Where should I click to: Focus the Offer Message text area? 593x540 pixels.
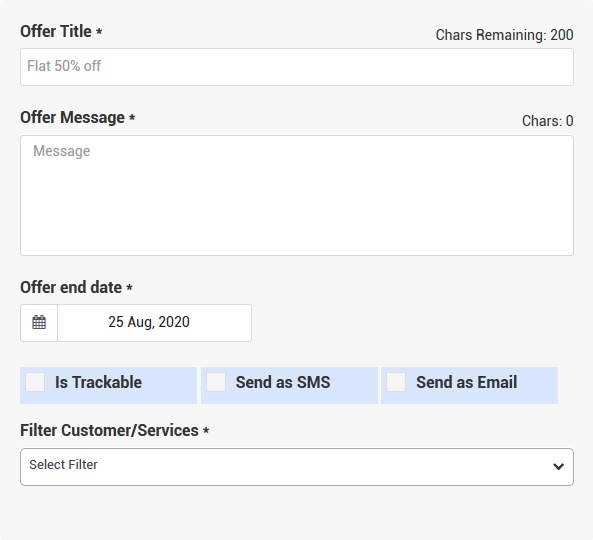[297, 195]
